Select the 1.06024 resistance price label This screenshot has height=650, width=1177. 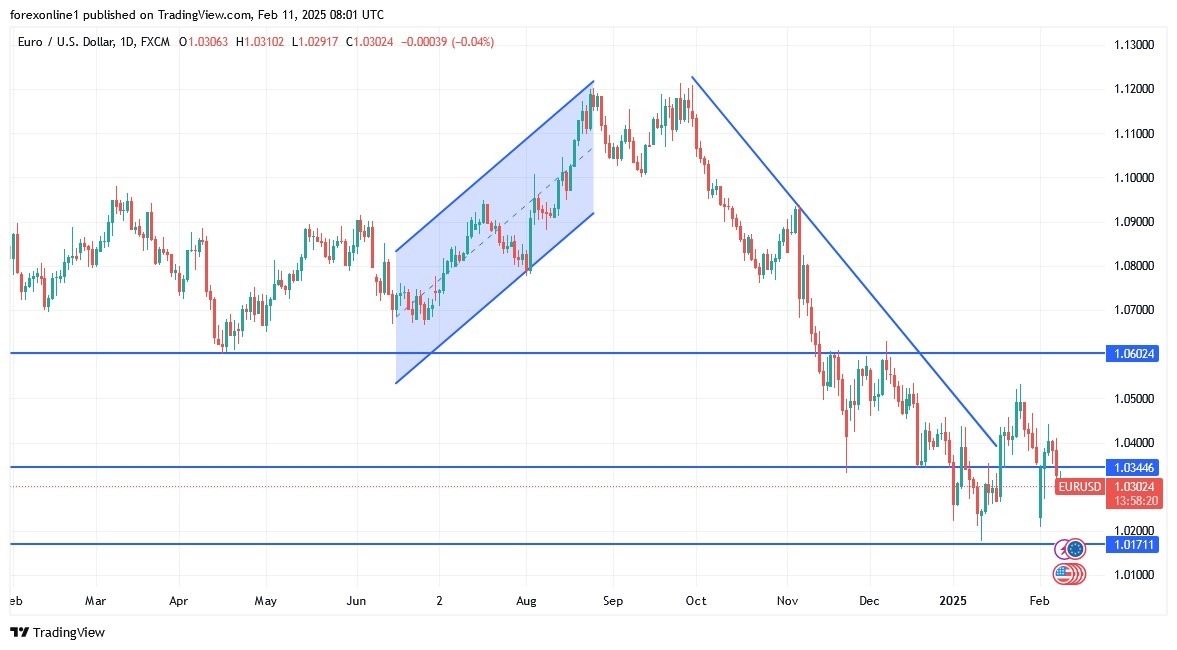tap(1134, 353)
